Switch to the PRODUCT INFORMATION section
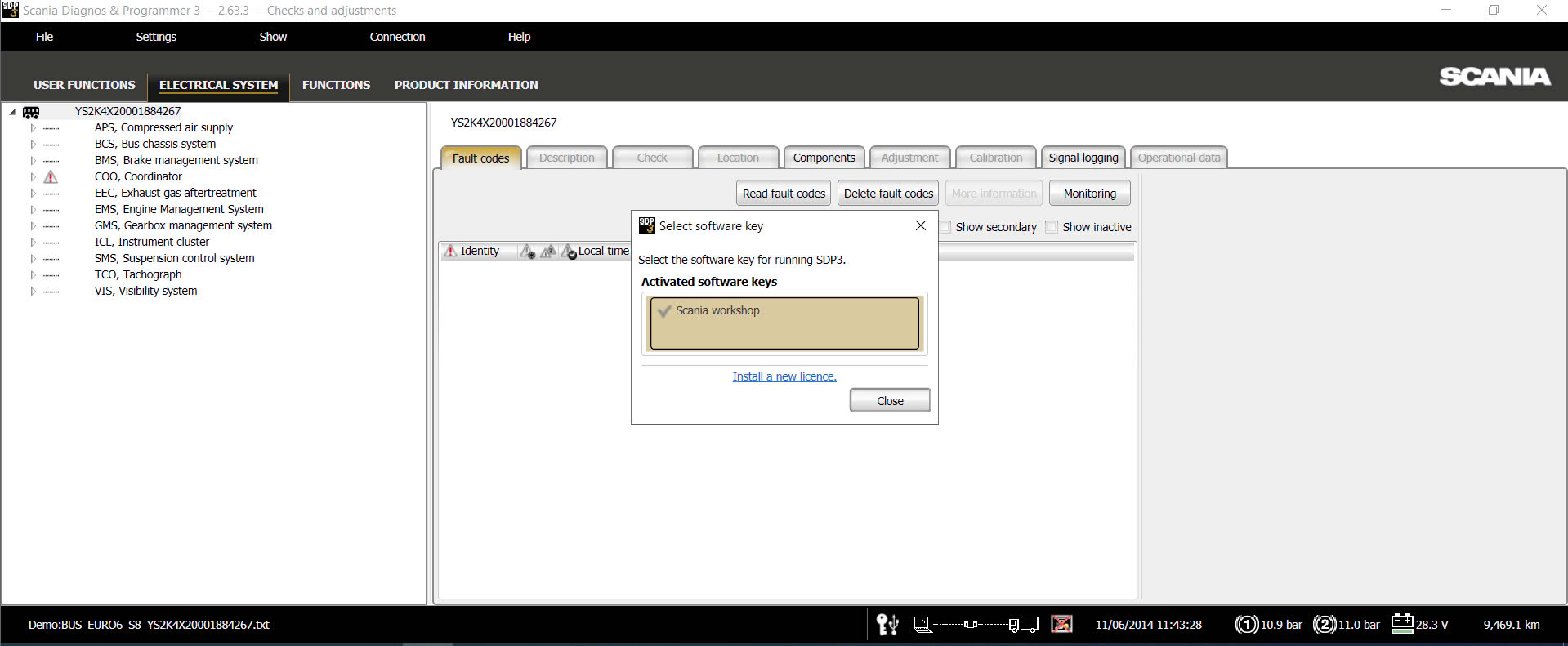The height and width of the screenshot is (646, 1568). [466, 85]
